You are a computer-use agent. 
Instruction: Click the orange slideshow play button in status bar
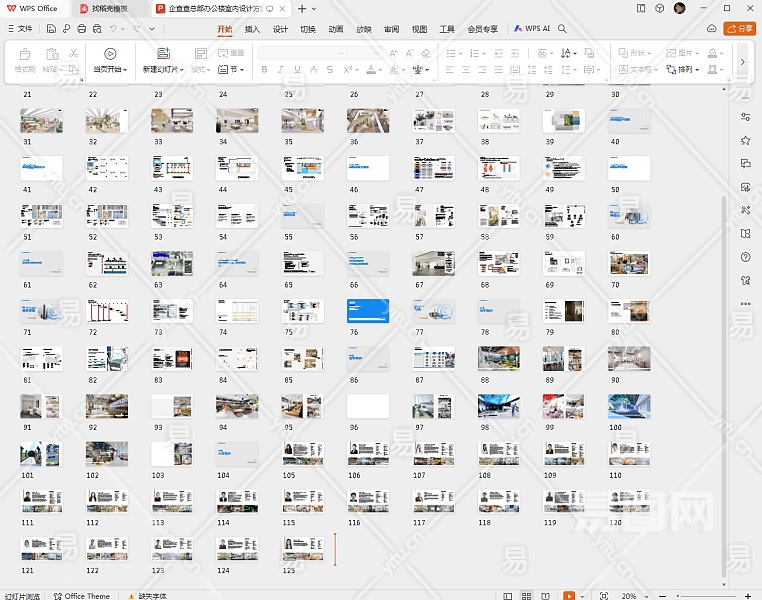click(x=569, y=596)
